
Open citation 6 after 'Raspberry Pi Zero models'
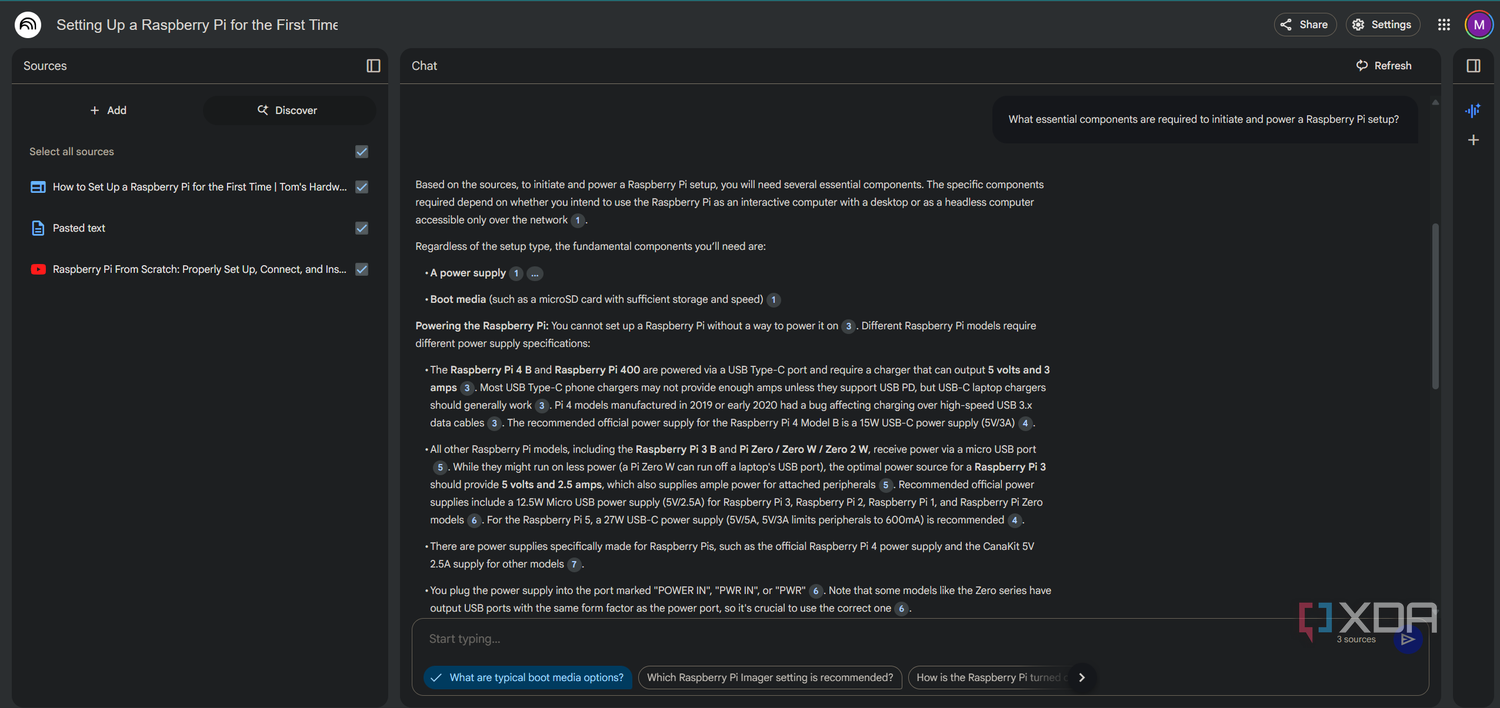474,520
